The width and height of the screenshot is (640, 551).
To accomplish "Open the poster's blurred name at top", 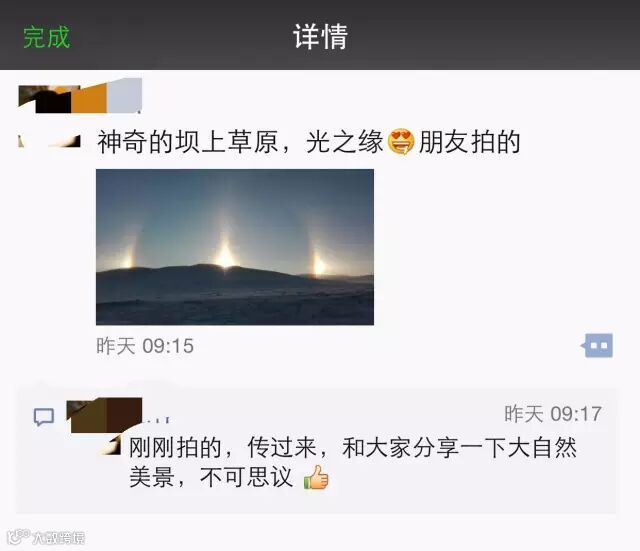I will pyautogui.click(x=80, y=96).
